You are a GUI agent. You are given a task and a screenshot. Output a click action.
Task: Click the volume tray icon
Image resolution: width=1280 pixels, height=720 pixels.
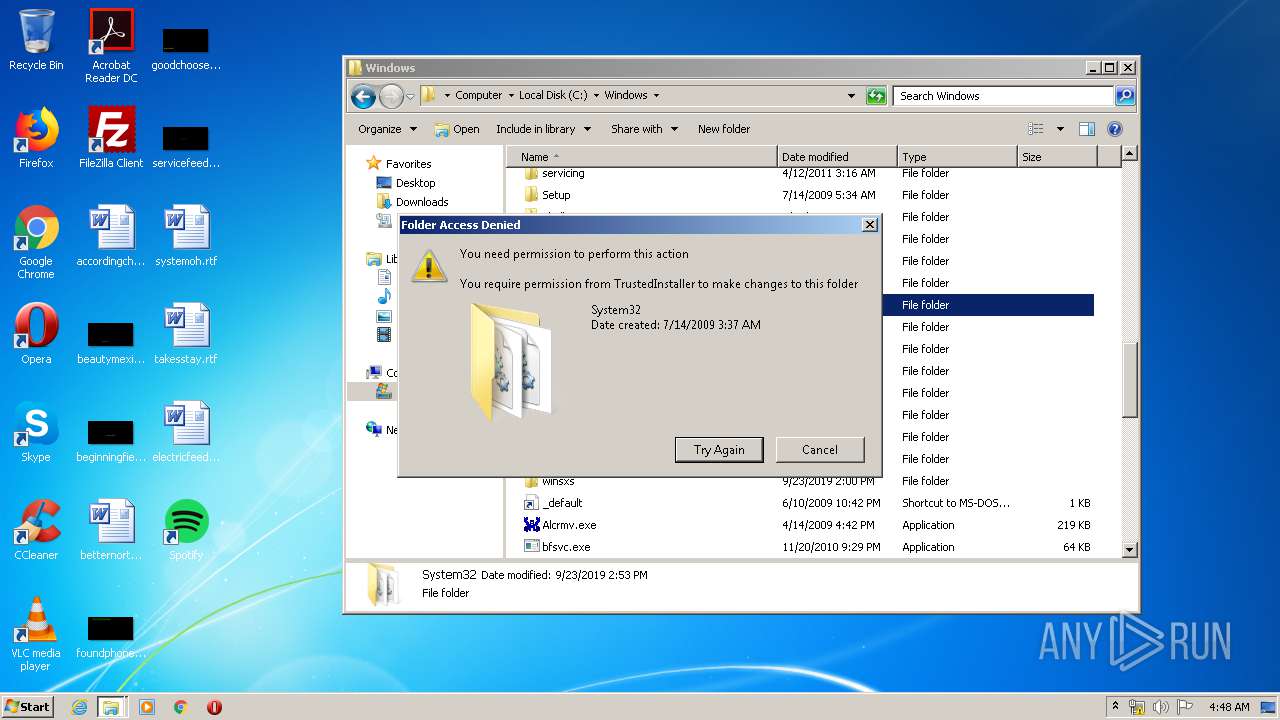pyautogui.click(x=1160, y=707)
